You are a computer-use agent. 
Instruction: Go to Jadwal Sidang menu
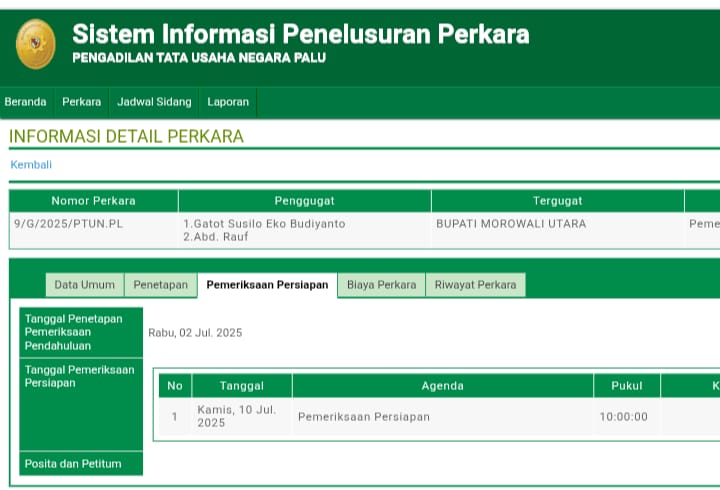(x=154, y=102)
